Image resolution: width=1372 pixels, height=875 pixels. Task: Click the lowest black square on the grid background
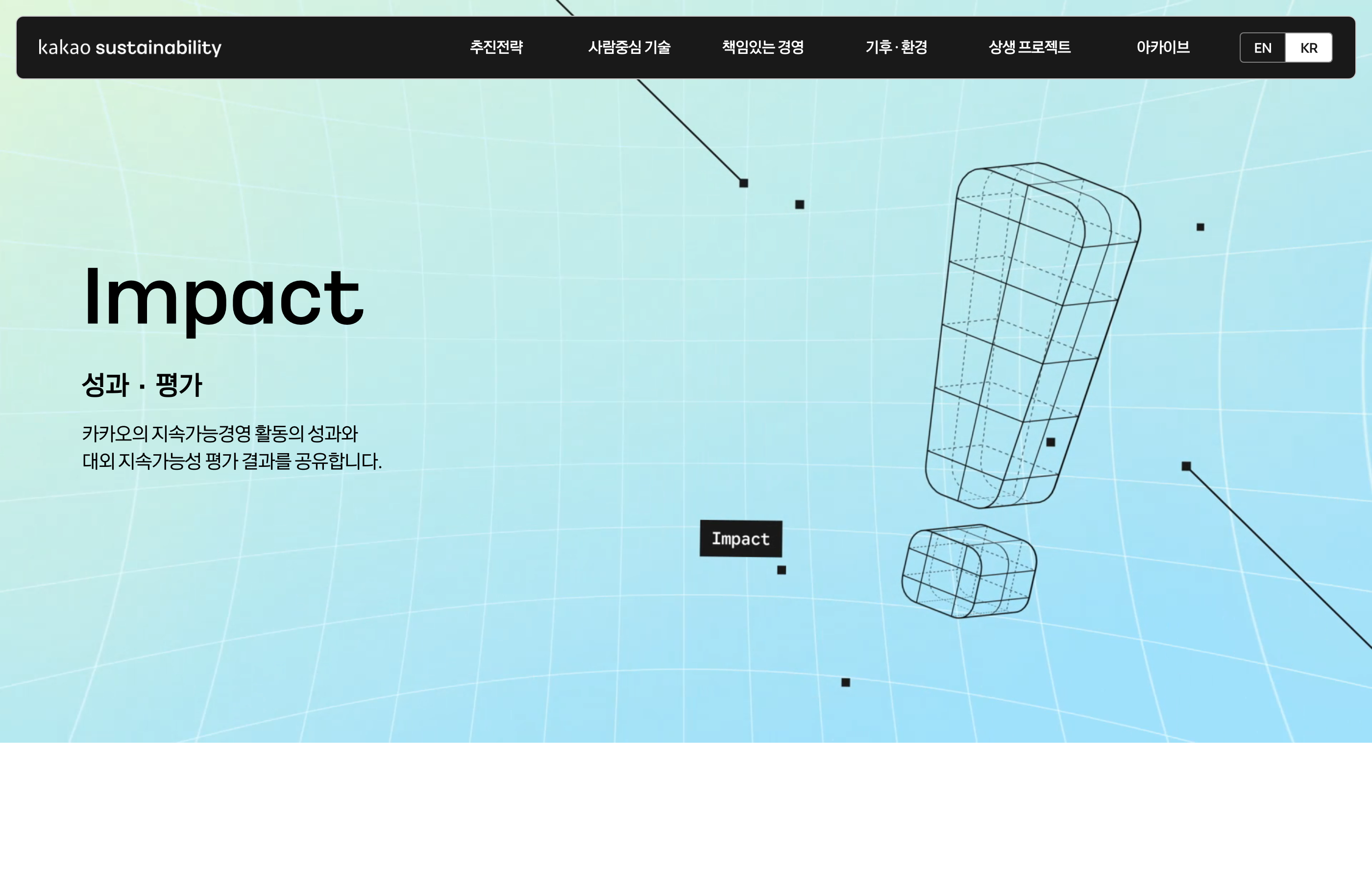click(x=846, y=682)
